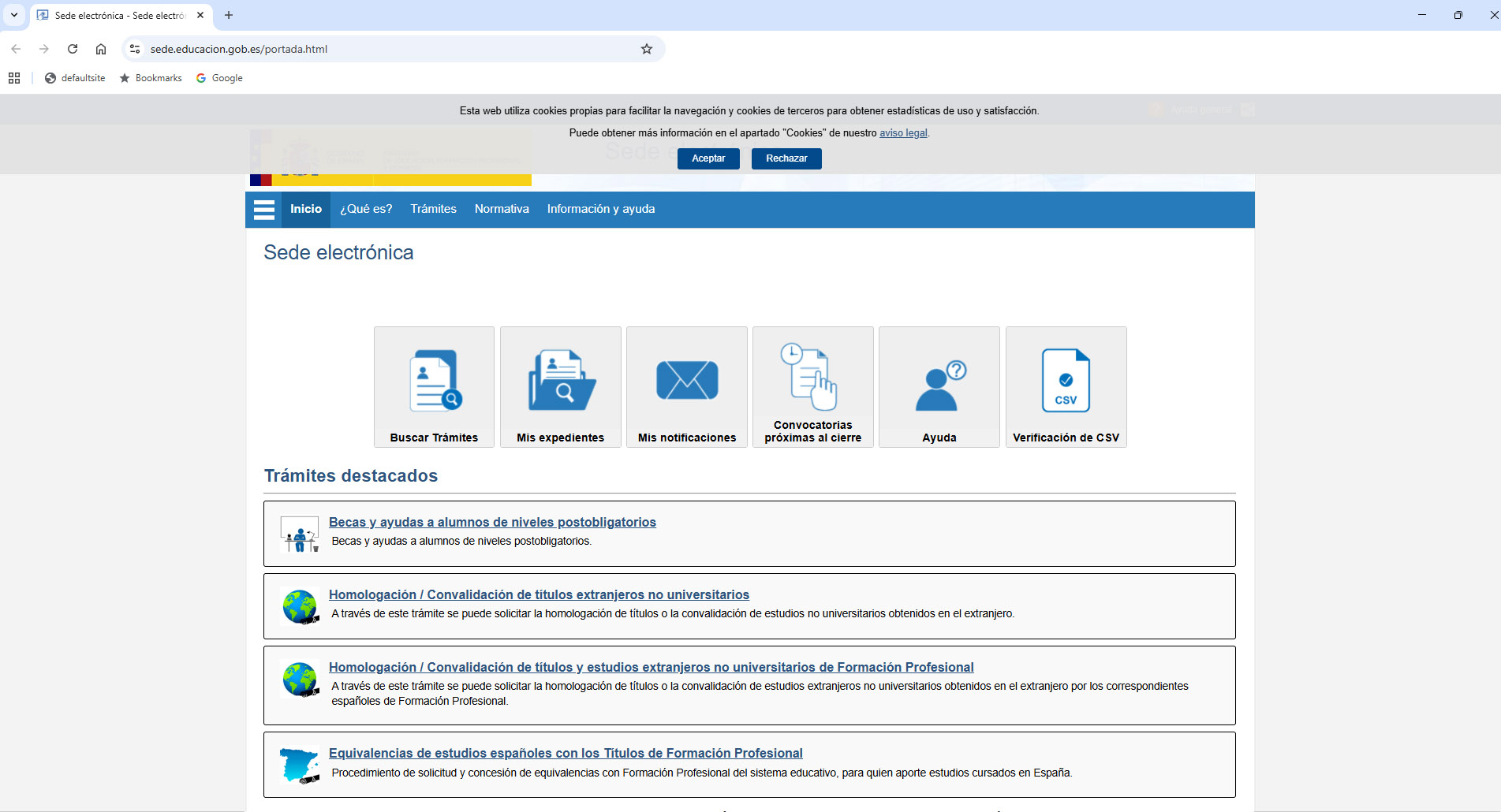Open the Mis notificaciones envelope icon
This screenshot has width=1501, height=812.
tap(687, 381)
